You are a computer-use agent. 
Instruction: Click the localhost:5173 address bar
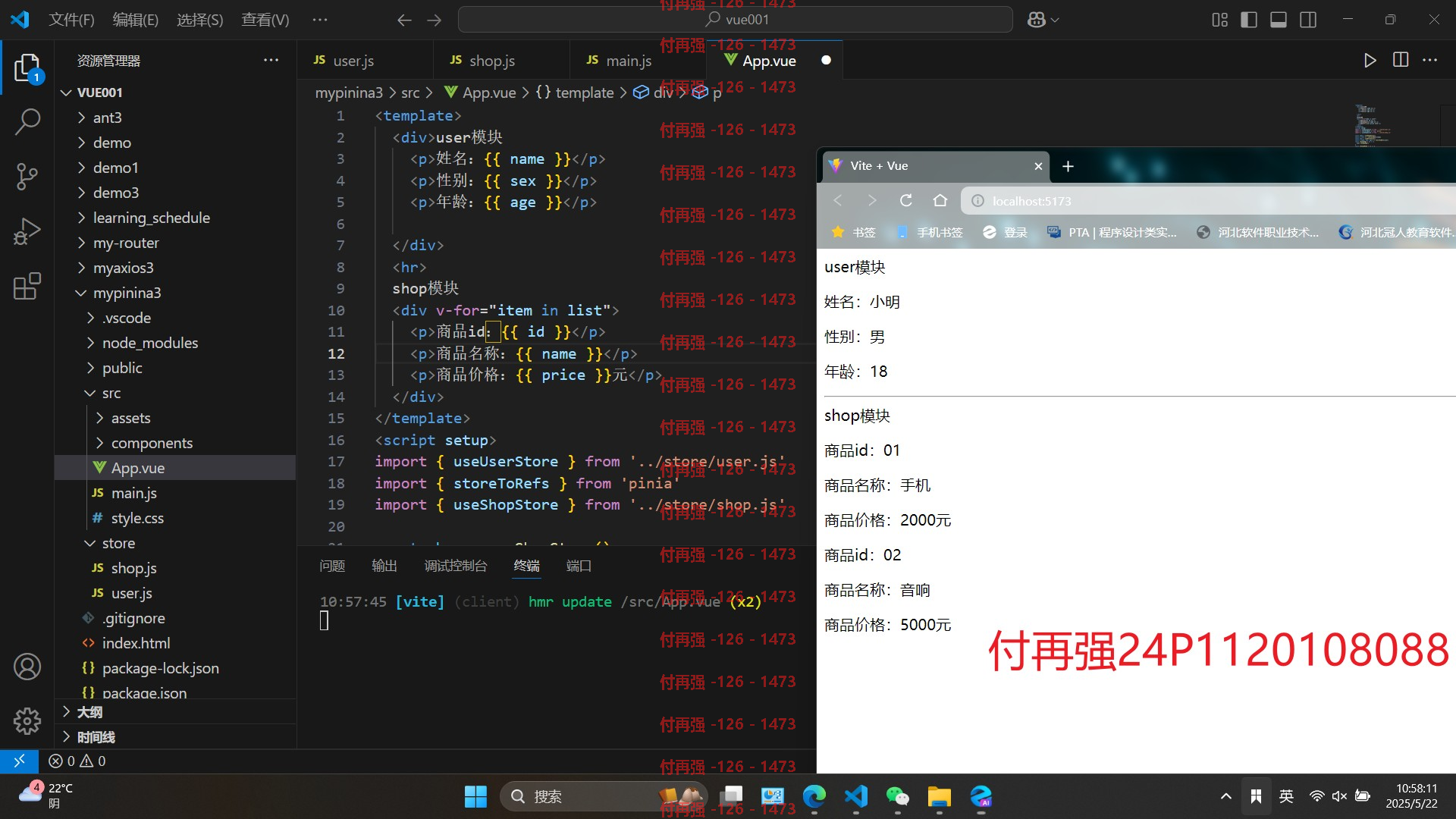[x=1206, y=201]
